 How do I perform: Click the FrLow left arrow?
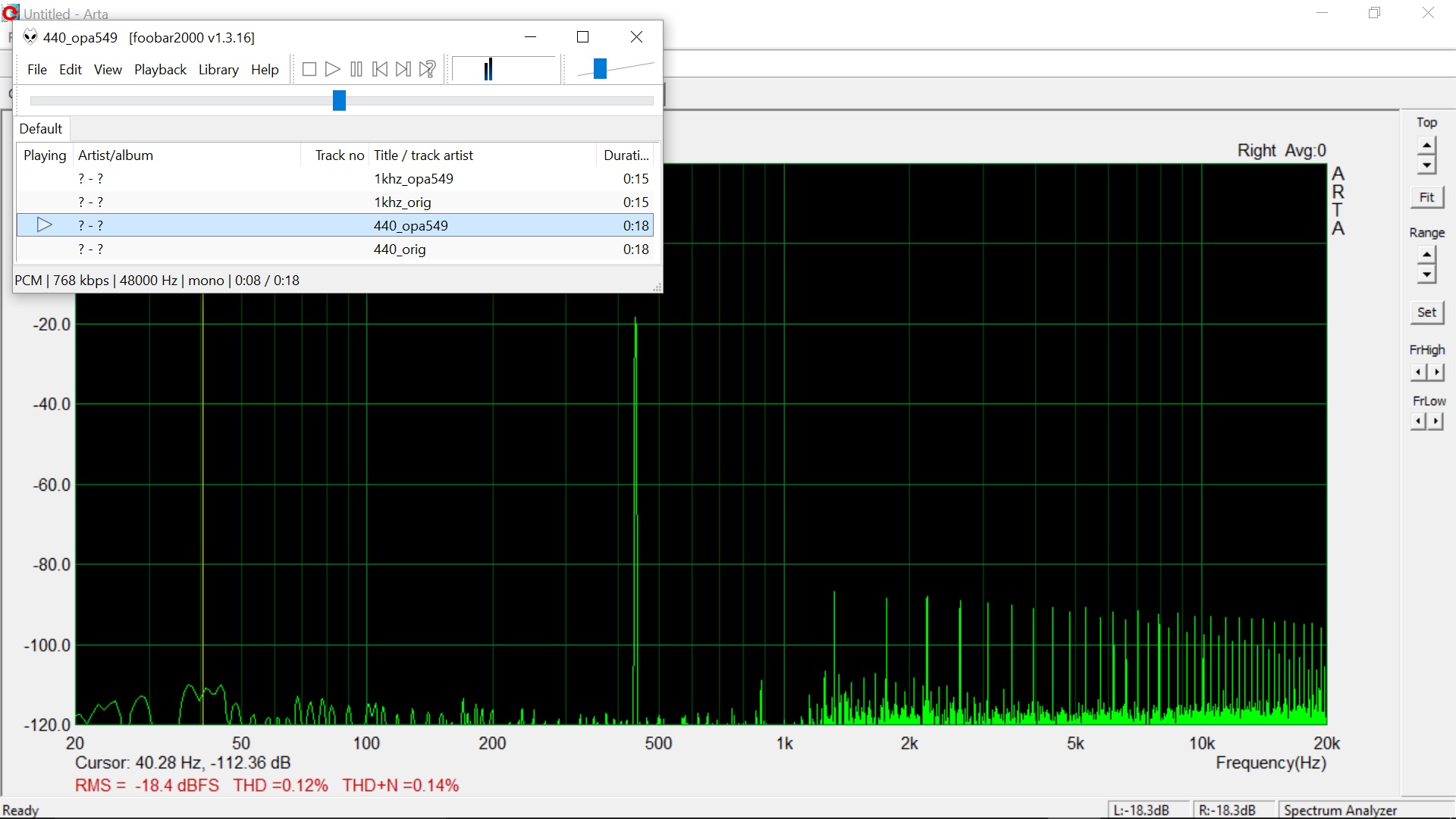tap(1418, 422)
